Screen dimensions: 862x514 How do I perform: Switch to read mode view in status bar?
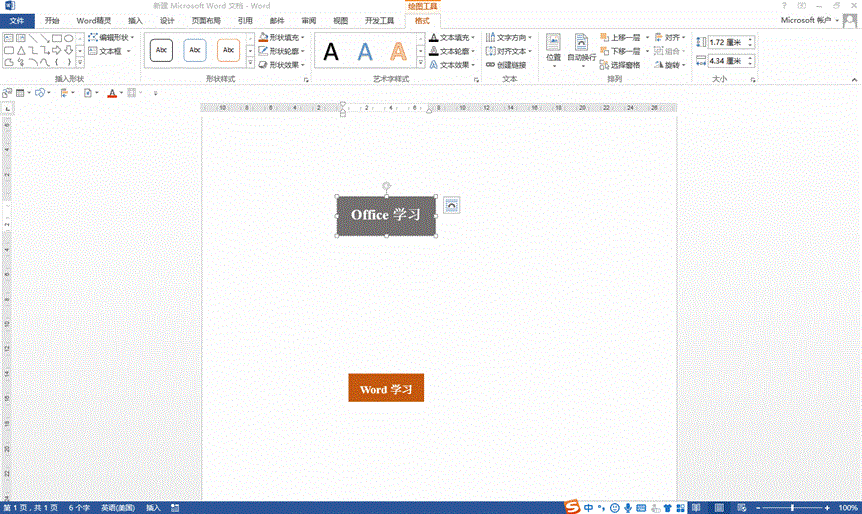pos(695,508)
